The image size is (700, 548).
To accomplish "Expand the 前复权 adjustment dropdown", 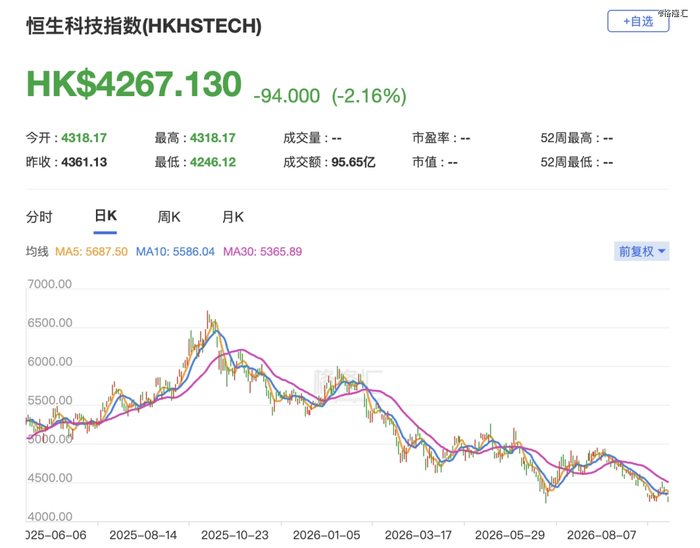I will coord(642,251).
